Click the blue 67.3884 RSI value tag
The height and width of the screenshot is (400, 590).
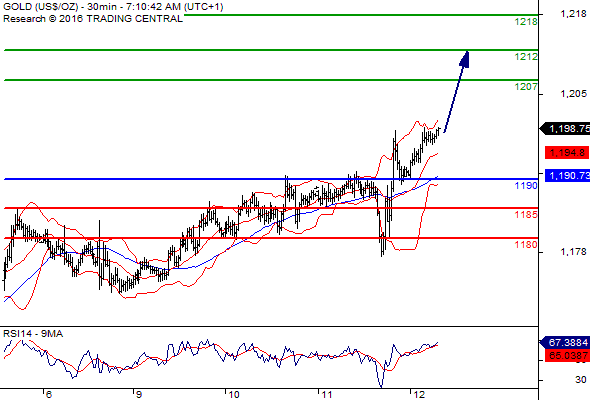(x=565, y=343)
